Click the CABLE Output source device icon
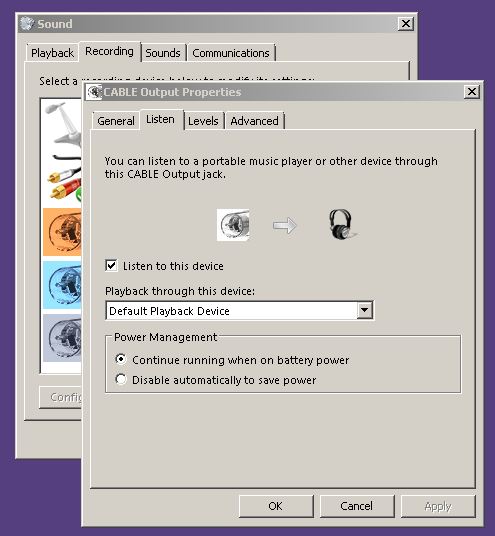Image resolution: width=495 pixels, height=536 pixels. pyautogui.click(x=233, y=225)
